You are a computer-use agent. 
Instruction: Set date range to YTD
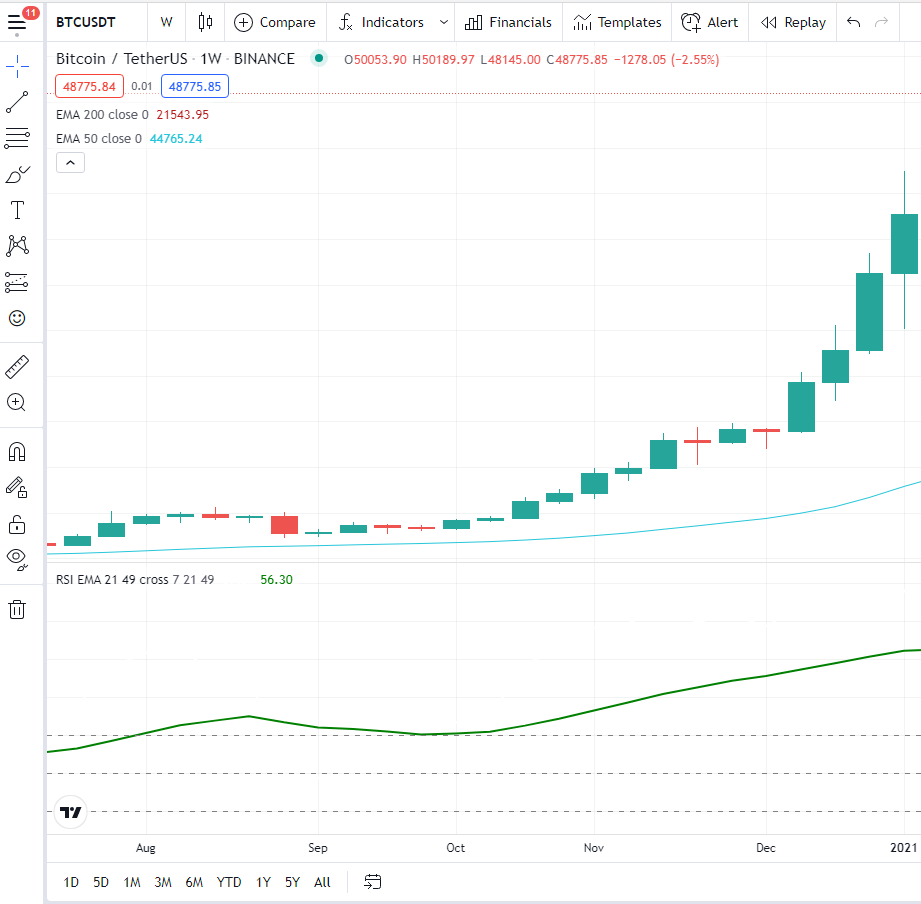tap(228, 882)
